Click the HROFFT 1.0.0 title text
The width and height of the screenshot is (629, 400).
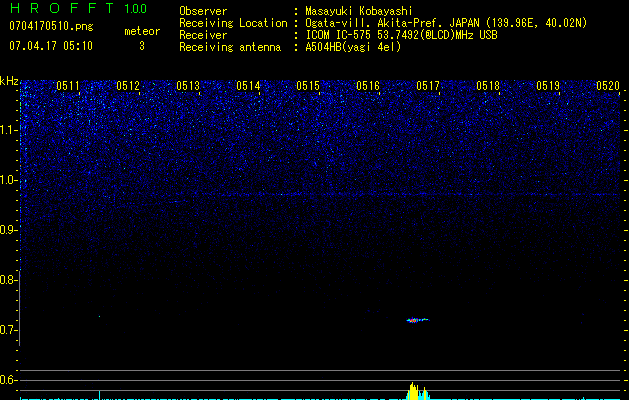(x=79, y=8)
